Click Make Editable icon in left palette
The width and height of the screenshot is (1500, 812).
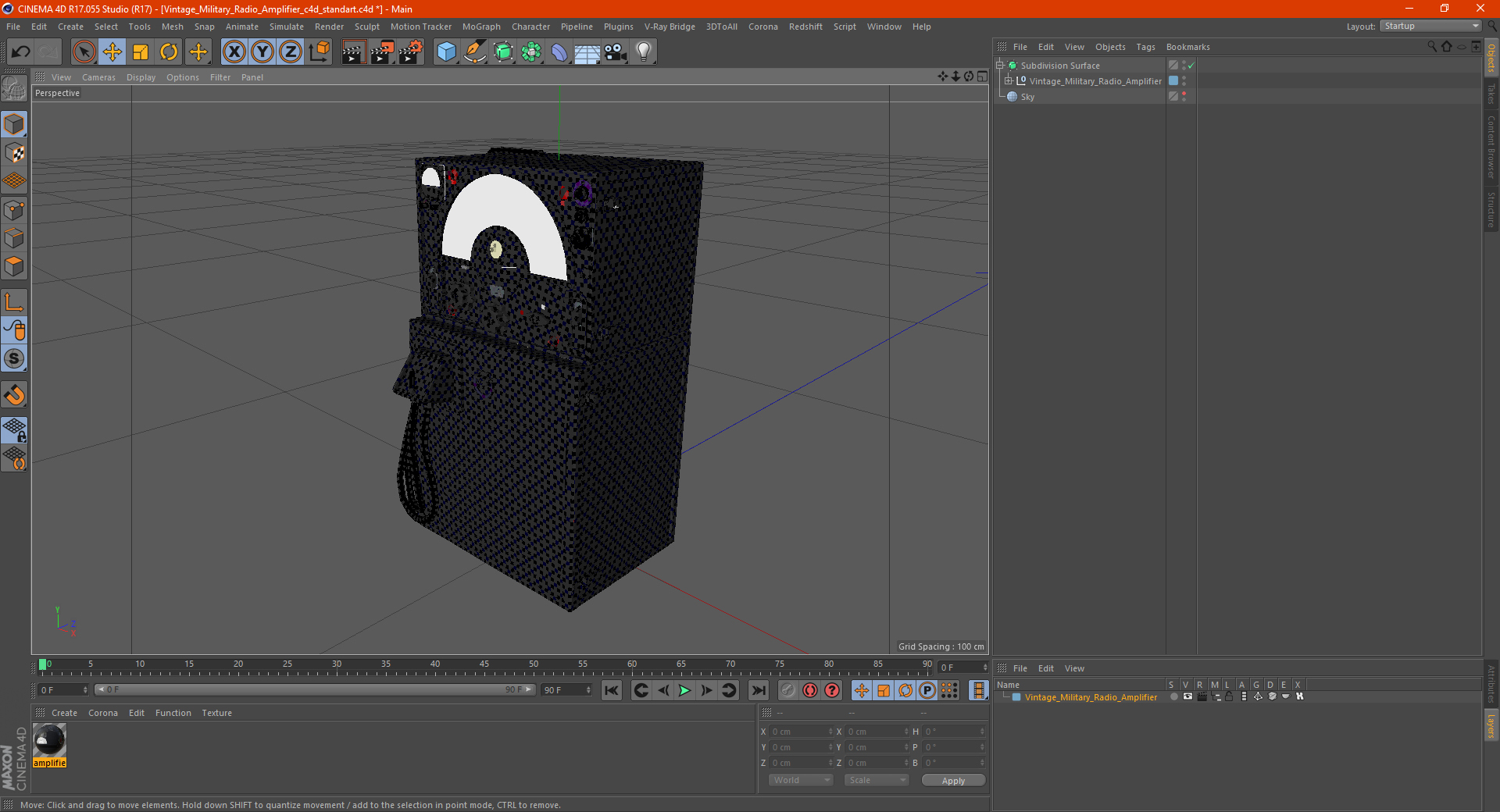coord(14,88)
